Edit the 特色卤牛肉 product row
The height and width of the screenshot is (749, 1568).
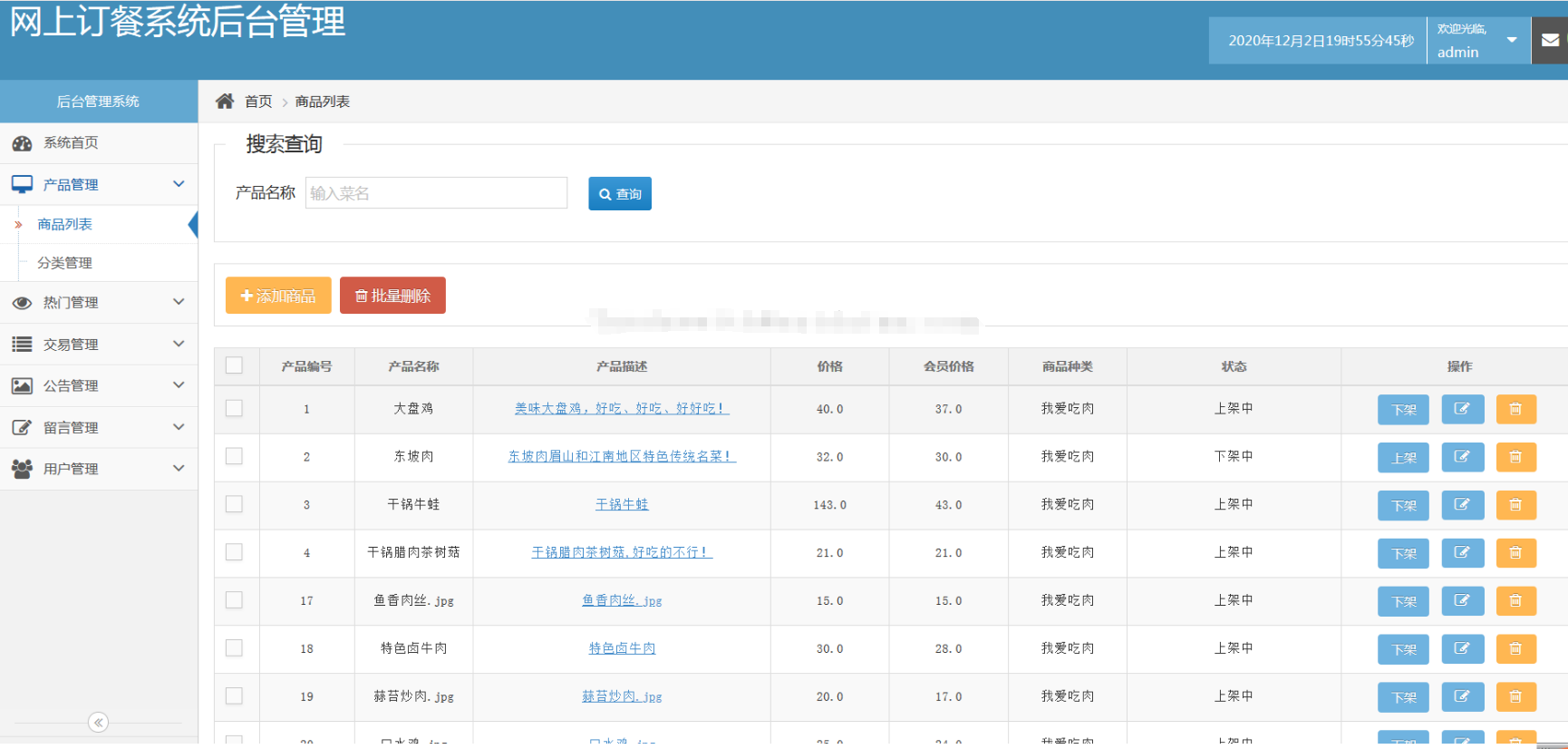pyautogui.click(x=1462, y=649)
